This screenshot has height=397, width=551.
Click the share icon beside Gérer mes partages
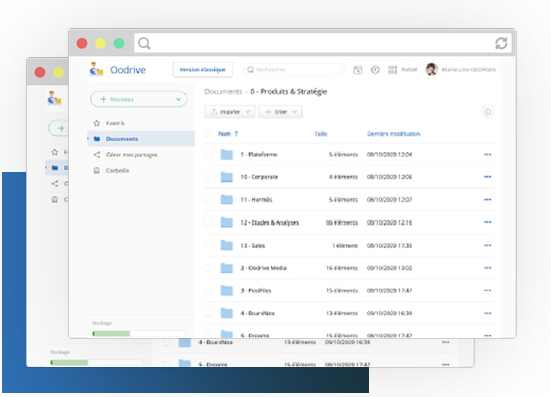(x=97, y=155)
